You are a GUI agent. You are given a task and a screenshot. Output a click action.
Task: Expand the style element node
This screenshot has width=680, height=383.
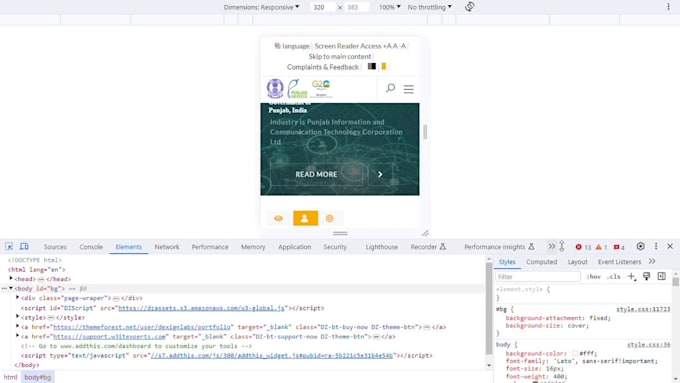17,317
